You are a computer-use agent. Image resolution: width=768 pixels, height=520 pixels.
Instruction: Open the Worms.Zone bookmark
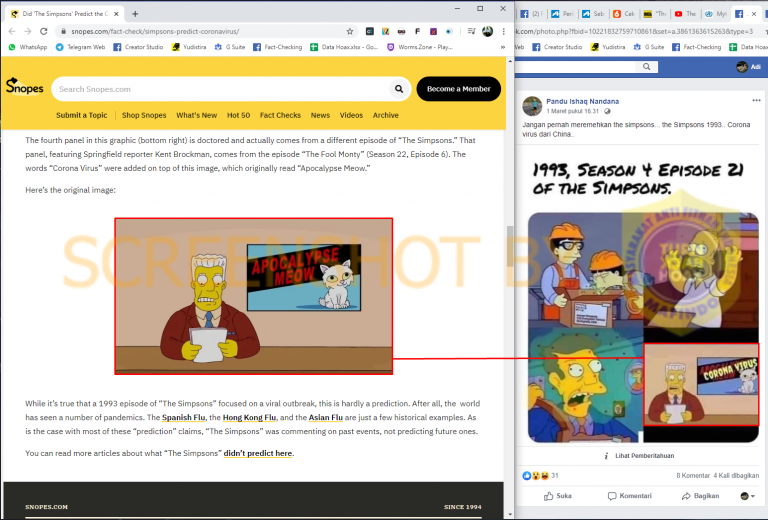[420, 47]
